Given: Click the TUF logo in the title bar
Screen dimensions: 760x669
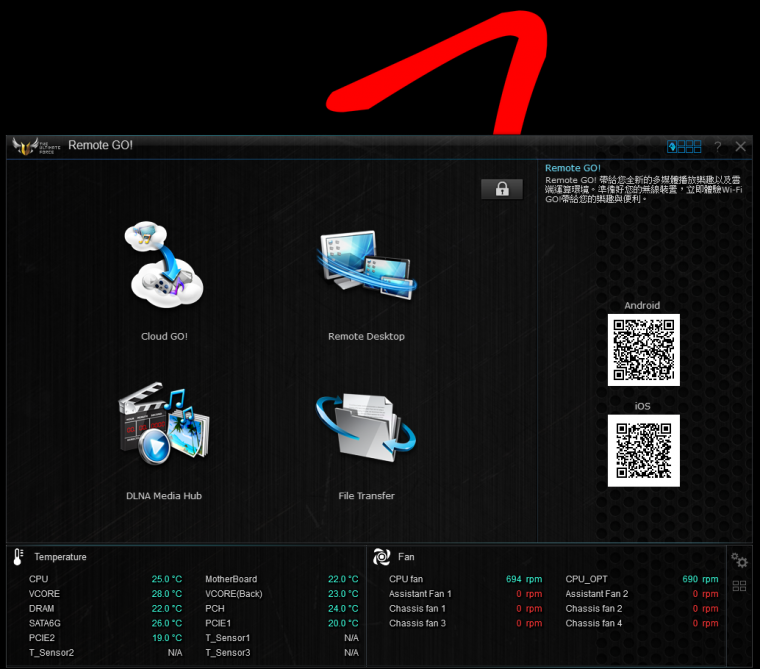Looking at the screenshot, I should pyautogui.click(x=38, y=146).
